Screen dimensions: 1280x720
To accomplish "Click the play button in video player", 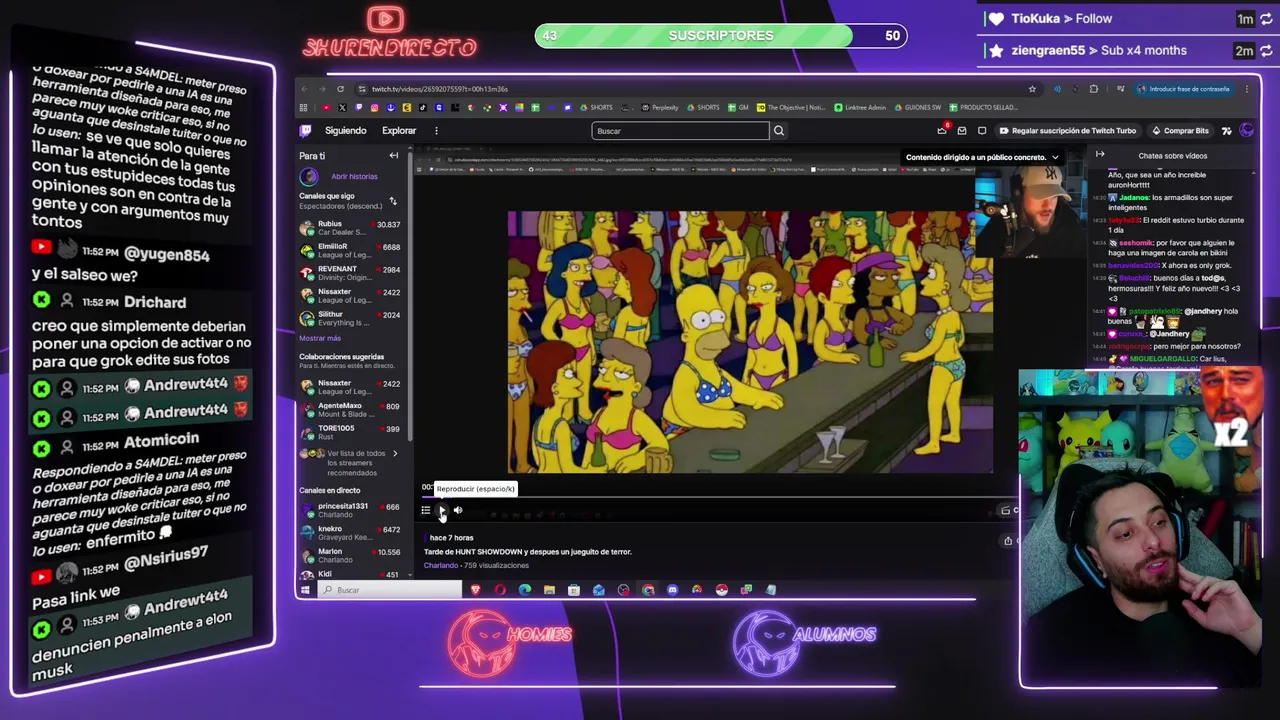I will 442,510.
